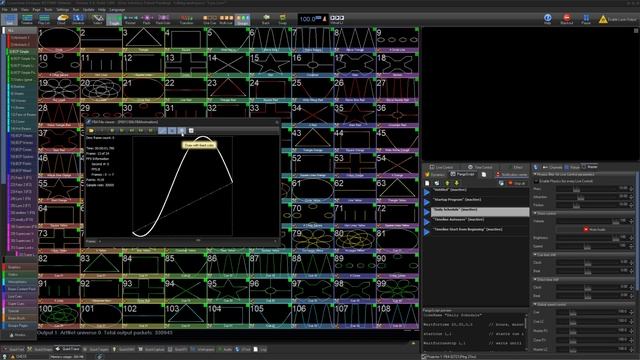This screenshot has width=640, height=360.
Task: Open the Help icon in top-right toolbar
Action: click(x=548, y=19)
